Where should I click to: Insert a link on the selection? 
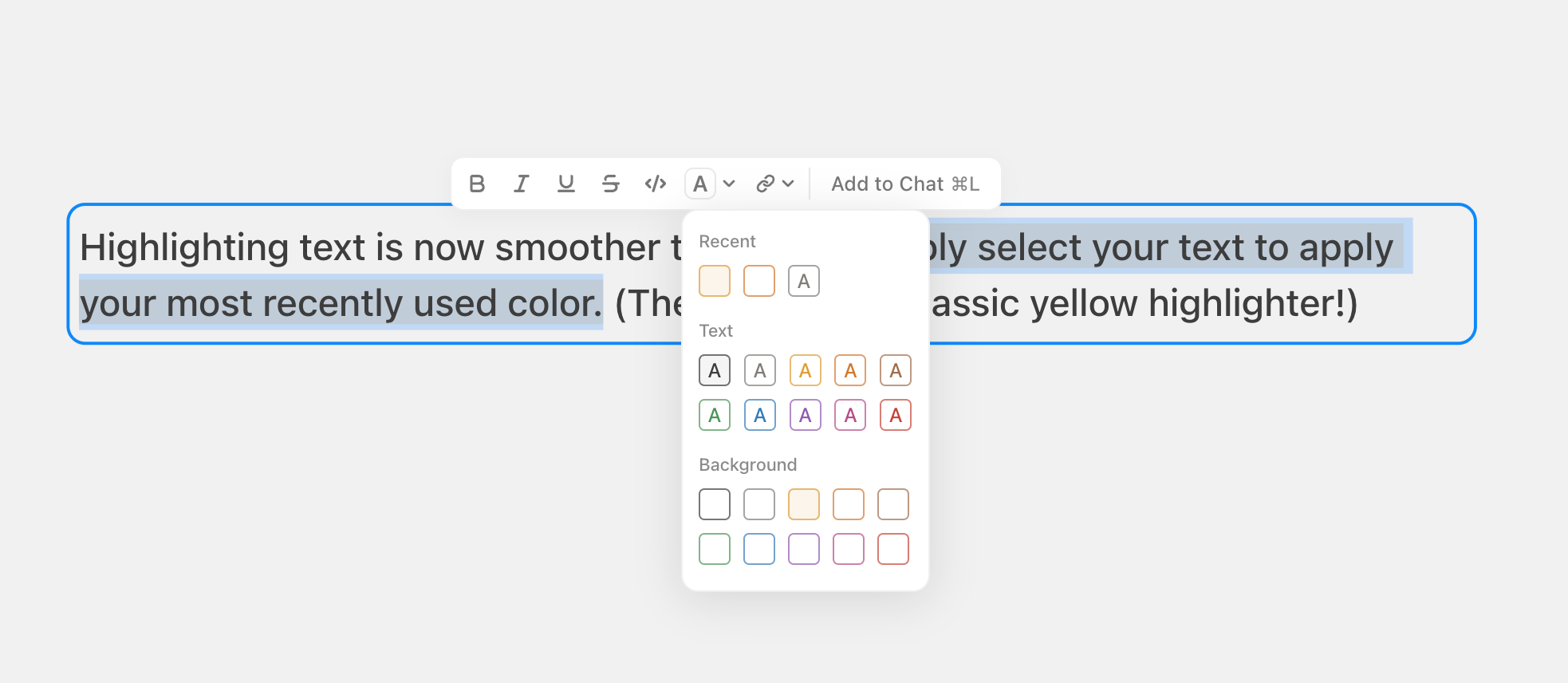766,184
